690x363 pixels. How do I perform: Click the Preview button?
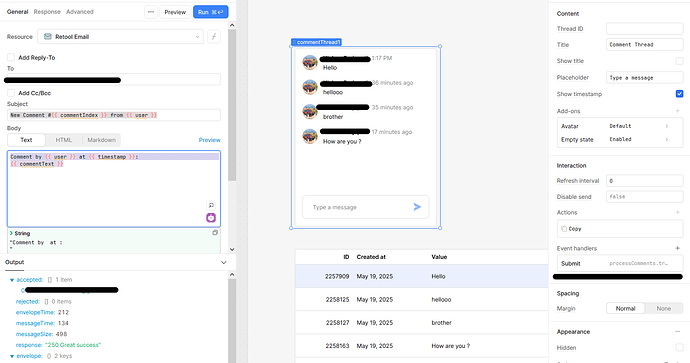tap(175, 12)
